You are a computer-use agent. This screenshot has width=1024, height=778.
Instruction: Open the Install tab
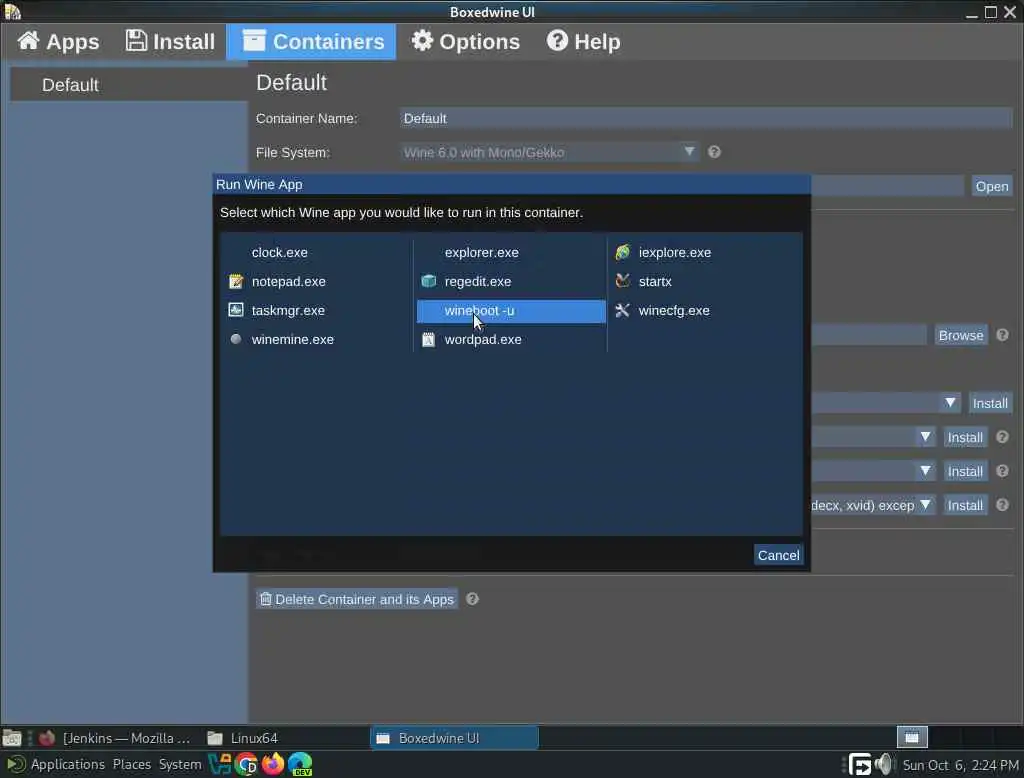click(170, 41)
